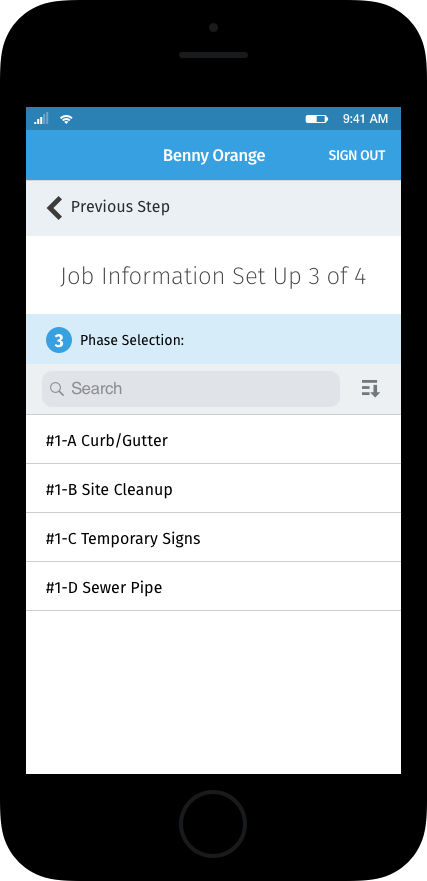Tap the Phase Selection section label
The height and width of the screenshot is (881, 427).
132,340
